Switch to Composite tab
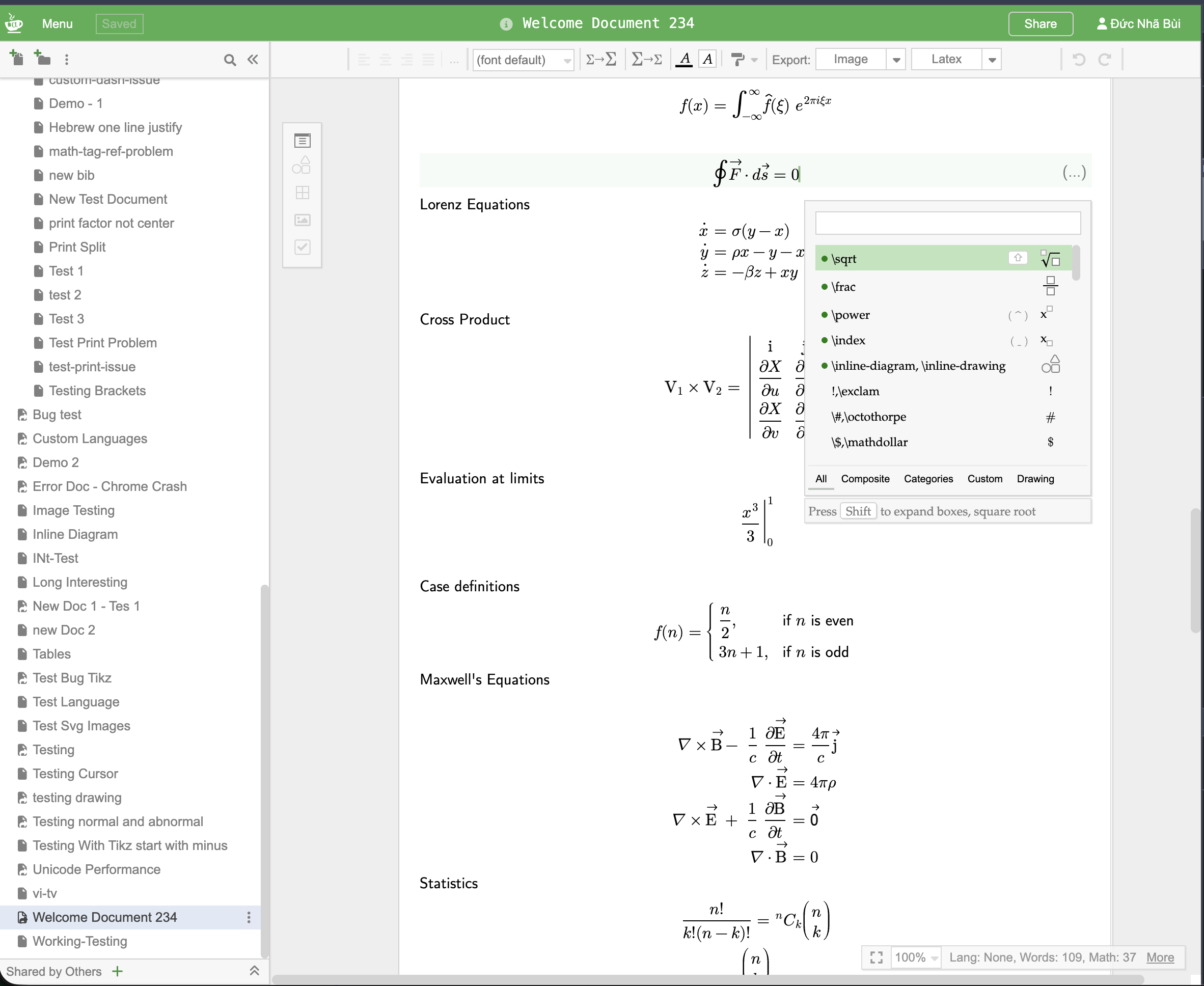The height and width of the screenshot is (986, 1204). [x=865, y=479]
